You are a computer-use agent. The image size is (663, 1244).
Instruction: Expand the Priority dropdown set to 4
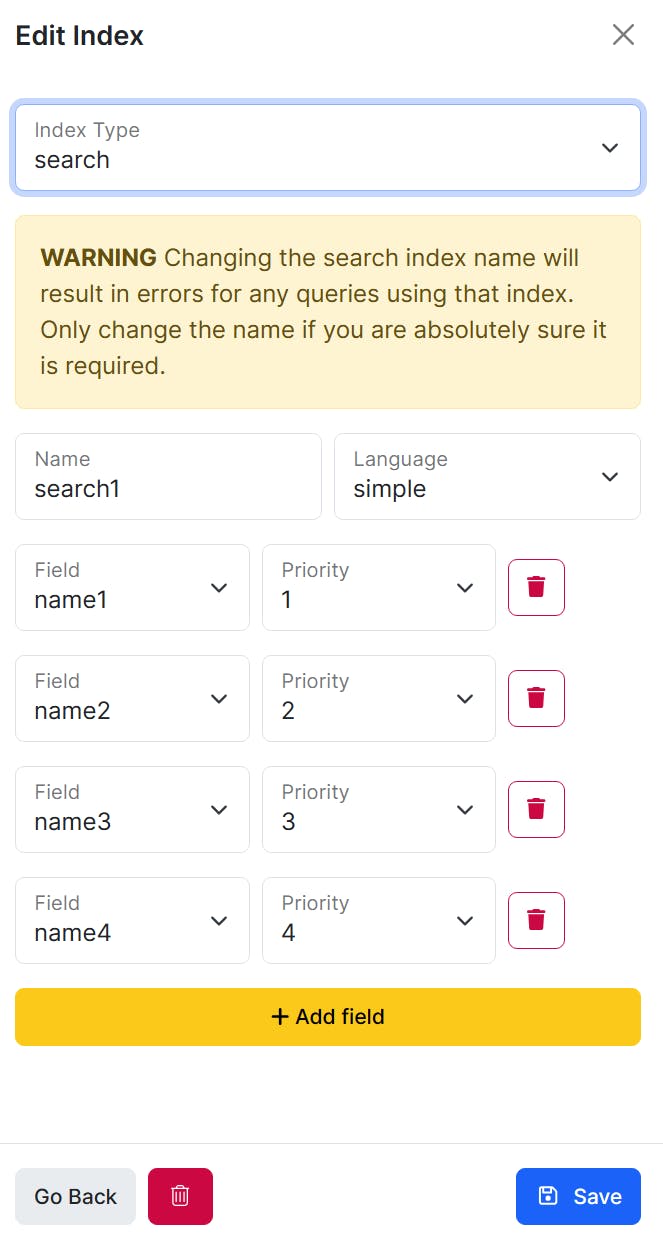pyautogui.click(x=378, y=920)
